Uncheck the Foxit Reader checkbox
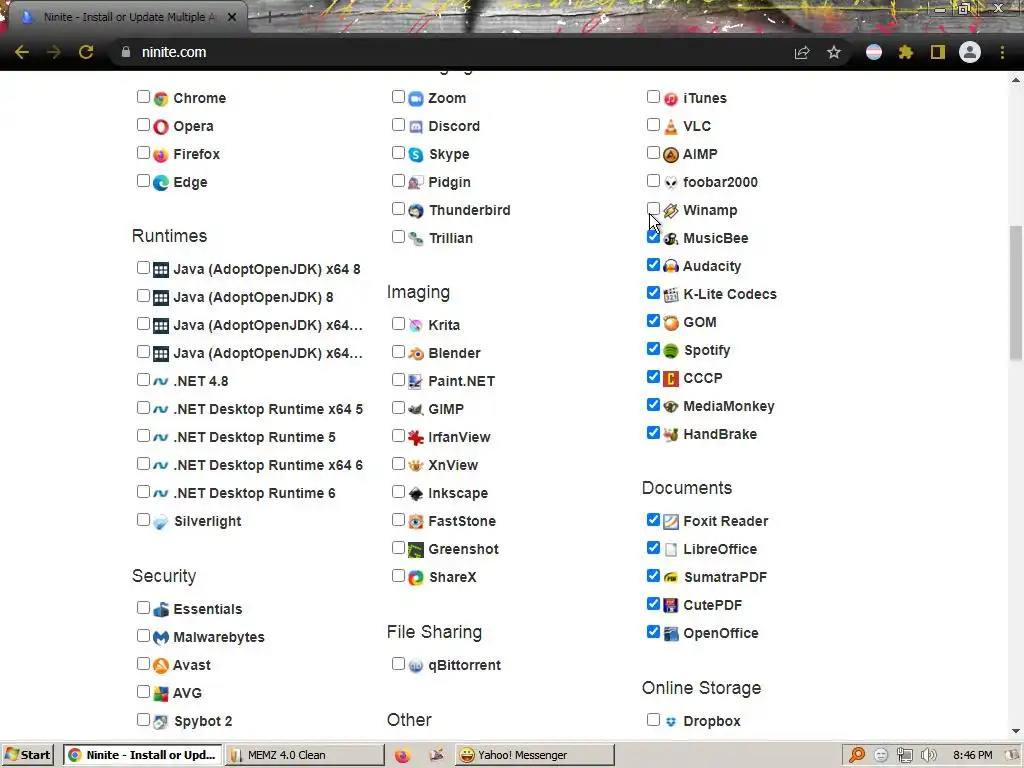The height and width of the screenshot is (768, 1024). point(653,520)
